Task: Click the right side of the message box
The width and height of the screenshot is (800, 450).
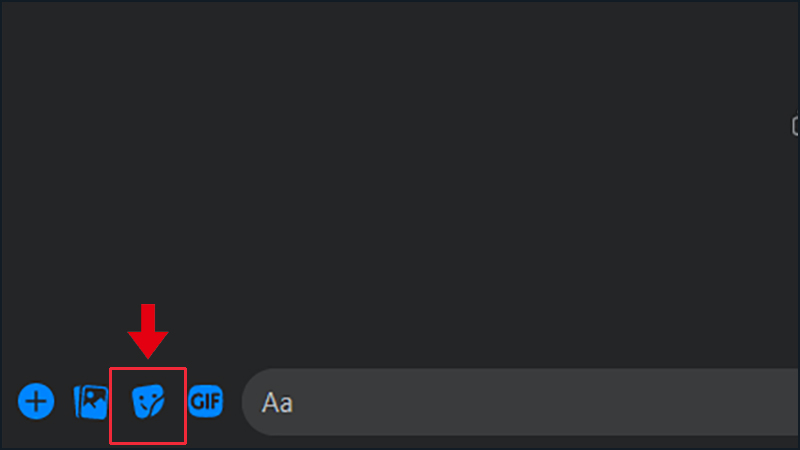Action: click(740, 402)
